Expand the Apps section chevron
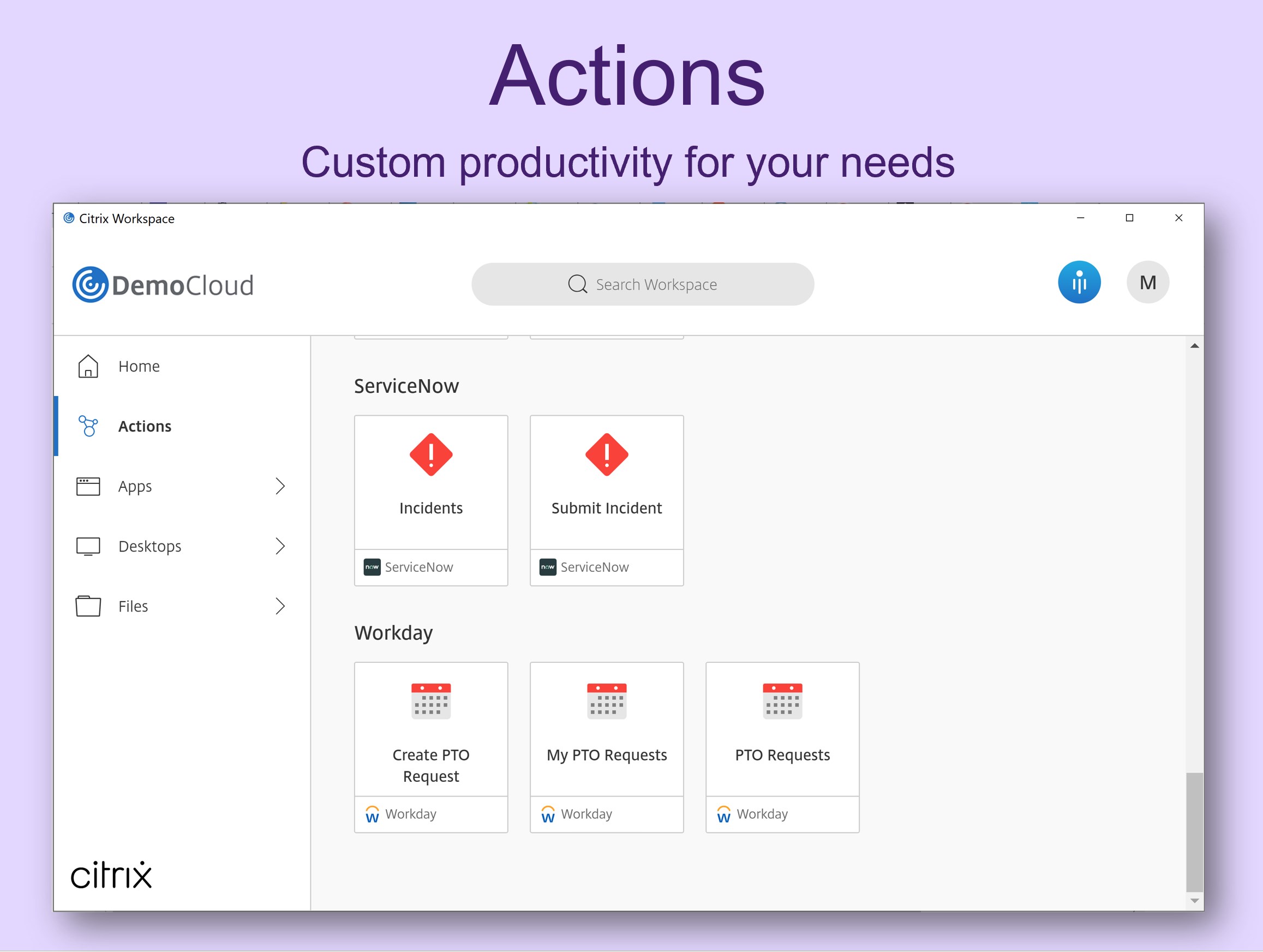Image resolution: width=1263 pixels, height=952 pixels. click(280, 486)
